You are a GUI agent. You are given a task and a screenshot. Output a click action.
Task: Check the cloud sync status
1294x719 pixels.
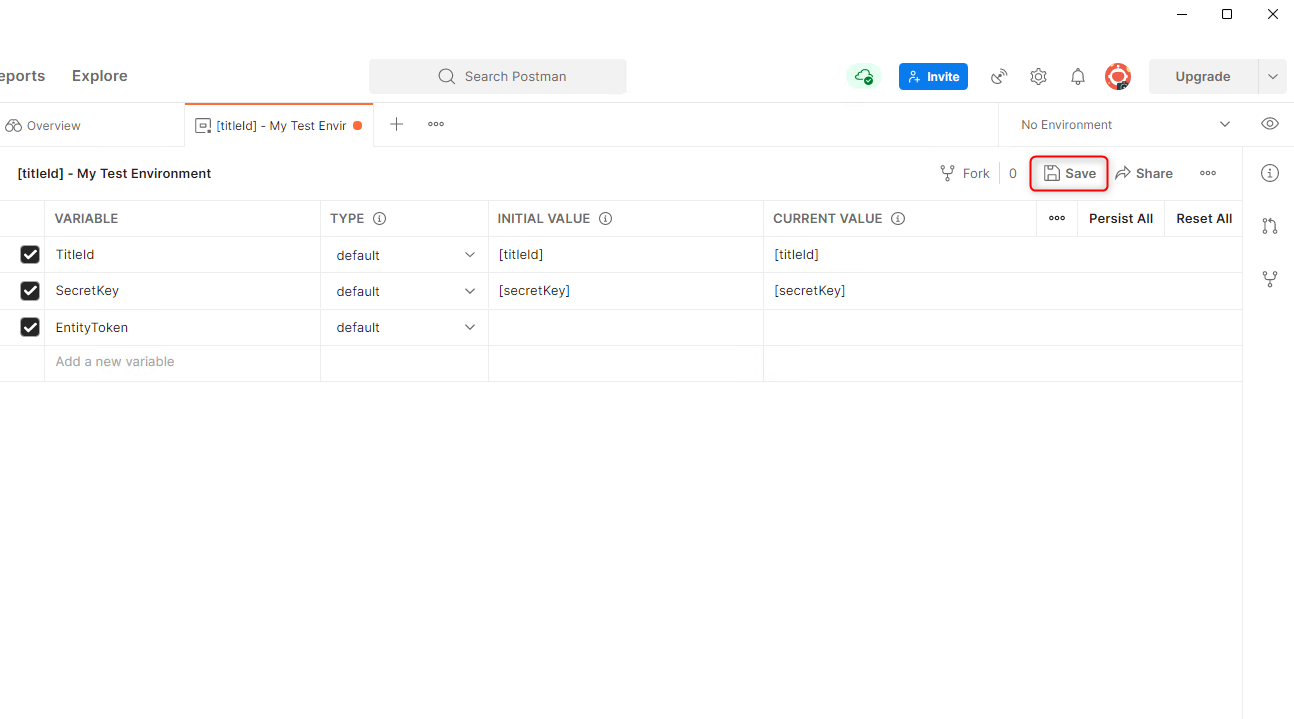pos(862,76)
